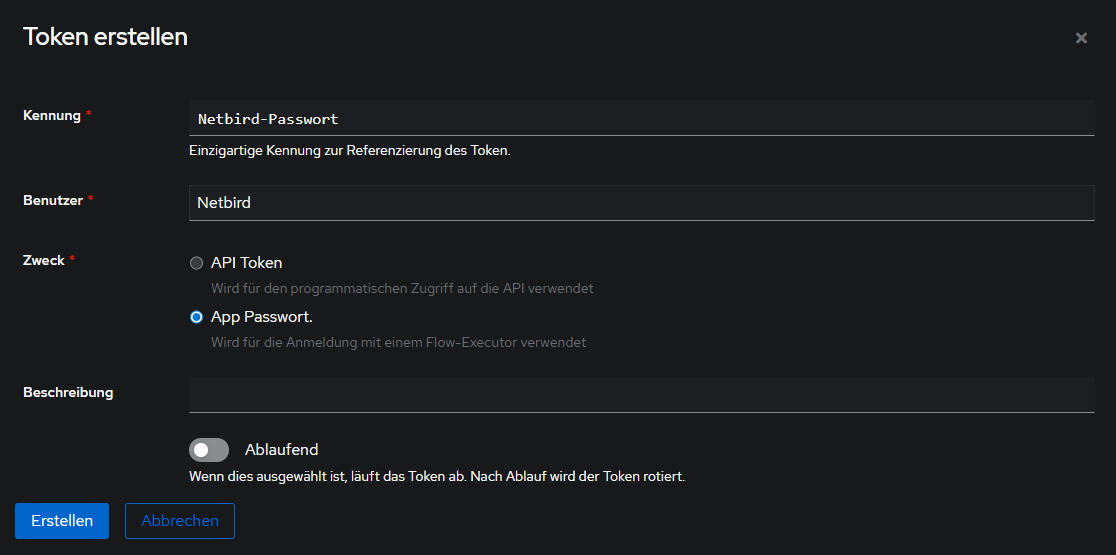Click the "App Passwort." option label text
This screenshot has height=555, width=1116.
point(261,317)
